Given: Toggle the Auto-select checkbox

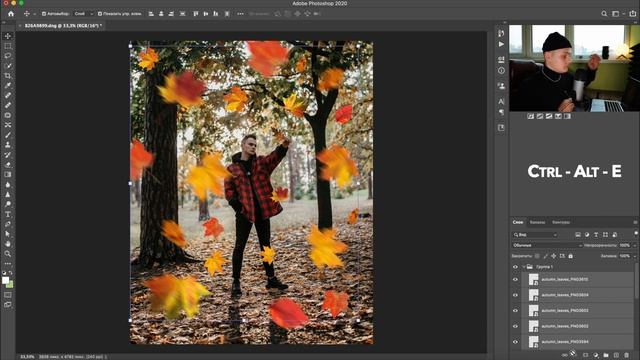Looking at the screenshot, I should click(44, 14).
